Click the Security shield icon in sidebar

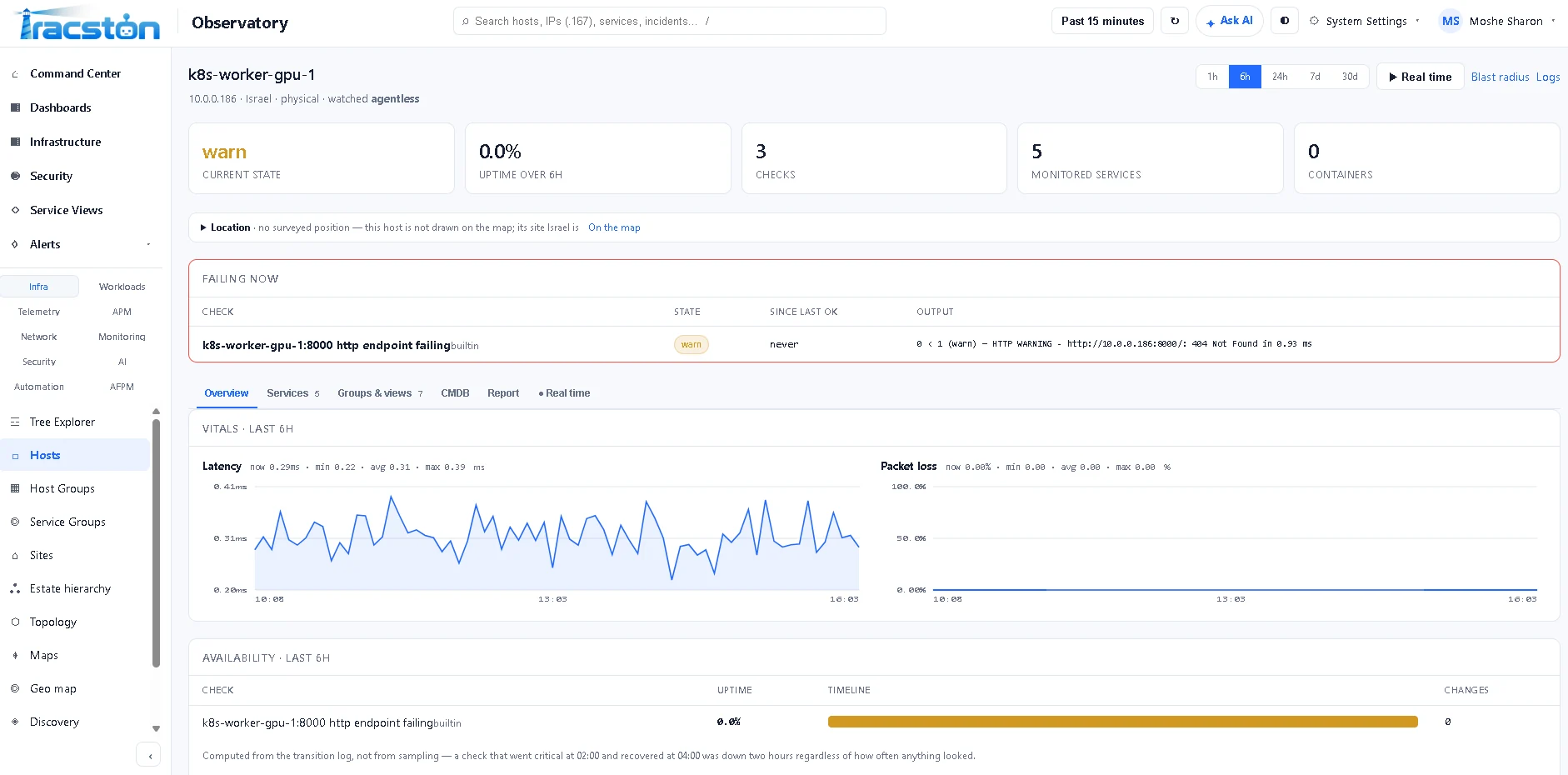15,176
